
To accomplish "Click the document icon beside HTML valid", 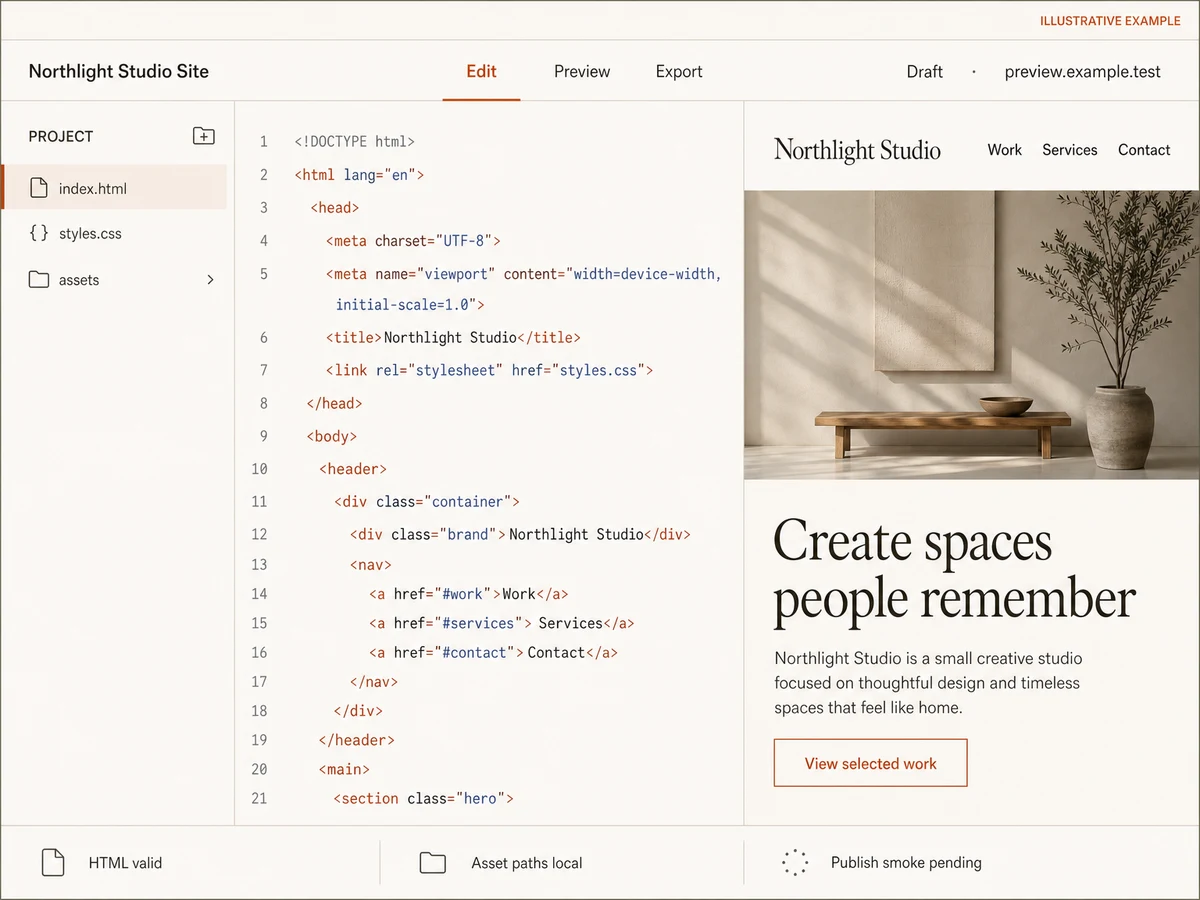I will (x=52, y=862).
